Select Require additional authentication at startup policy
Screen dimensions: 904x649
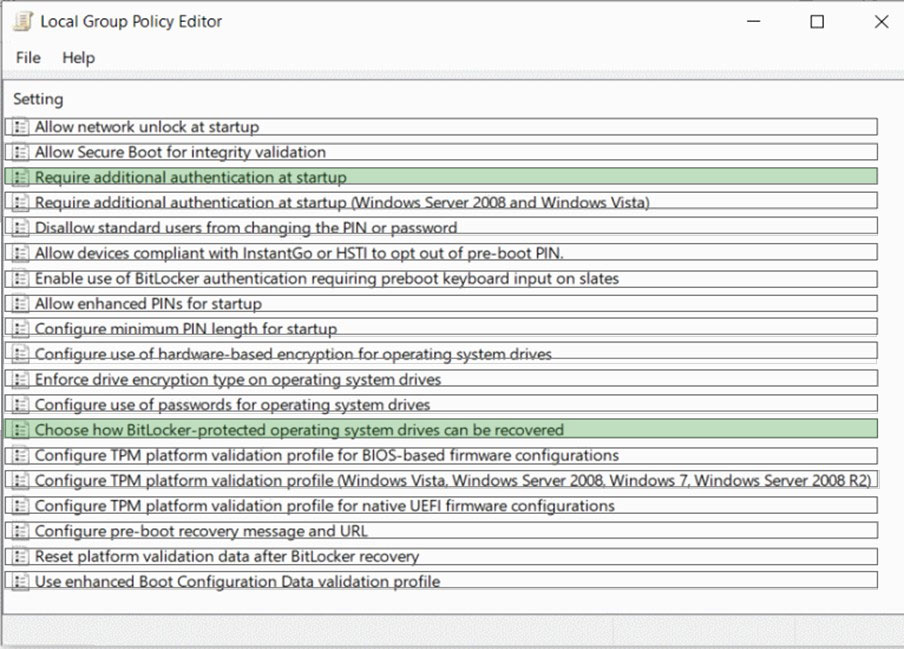click(441, 177)
